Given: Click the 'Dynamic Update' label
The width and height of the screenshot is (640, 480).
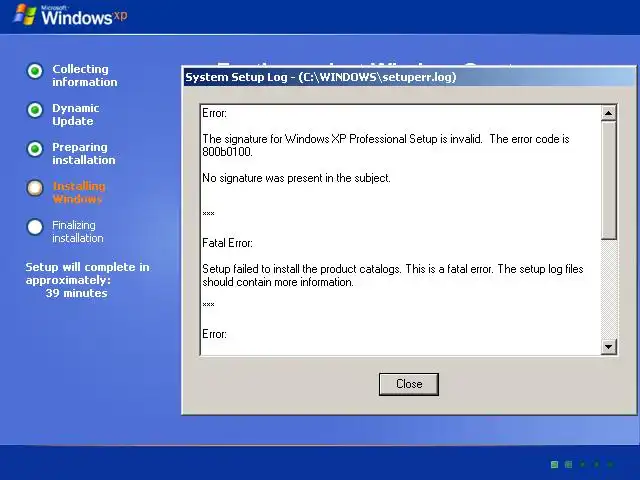Looking at the screenshot, I should 76,115.
